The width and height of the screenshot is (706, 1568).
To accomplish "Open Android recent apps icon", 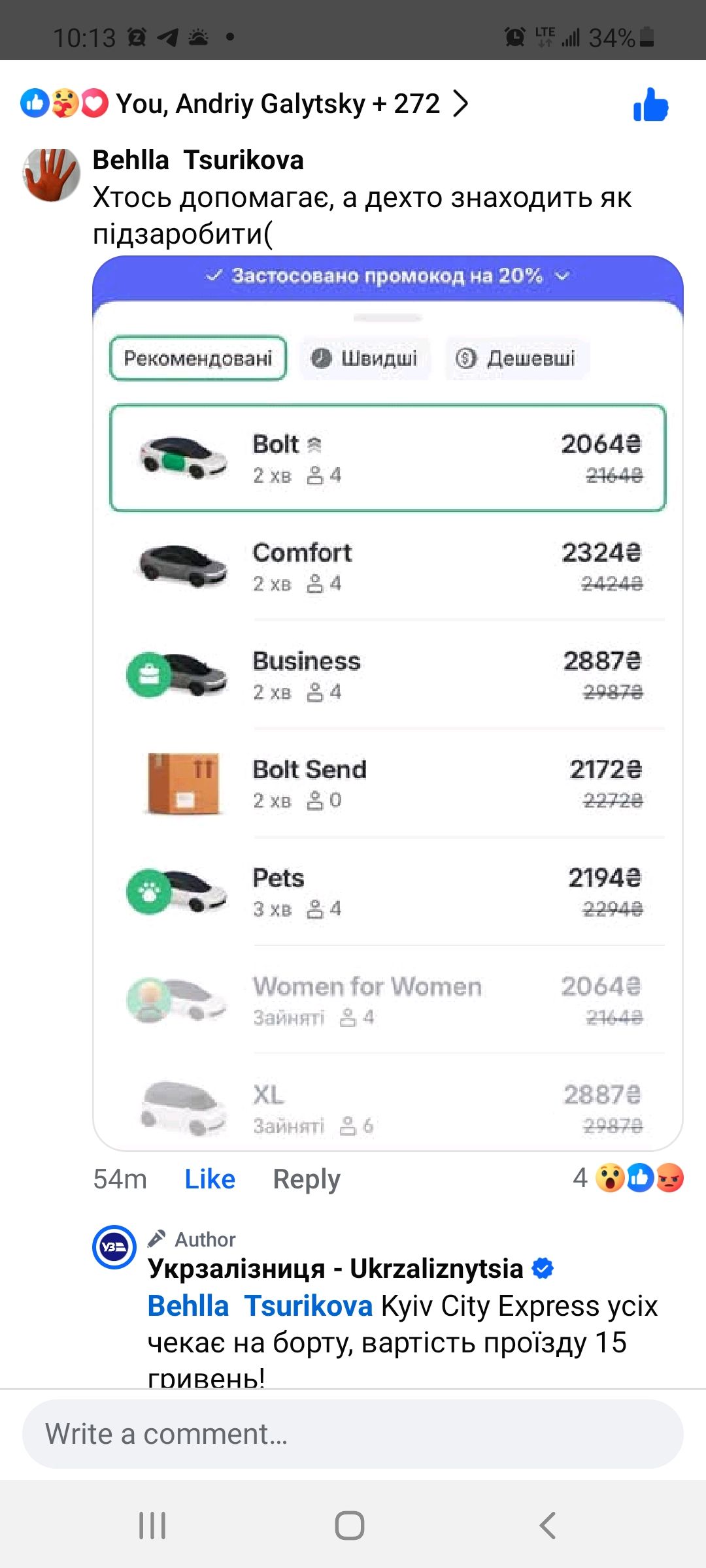I will (152, 1526).
